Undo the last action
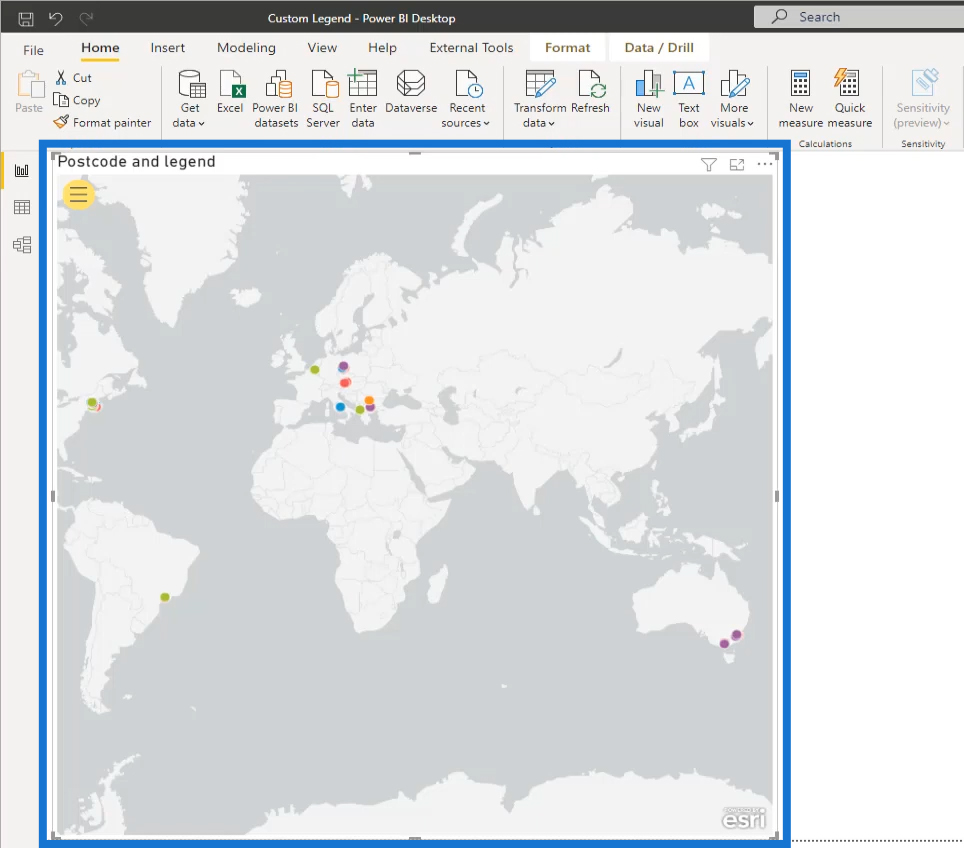 tap(56, 18)
